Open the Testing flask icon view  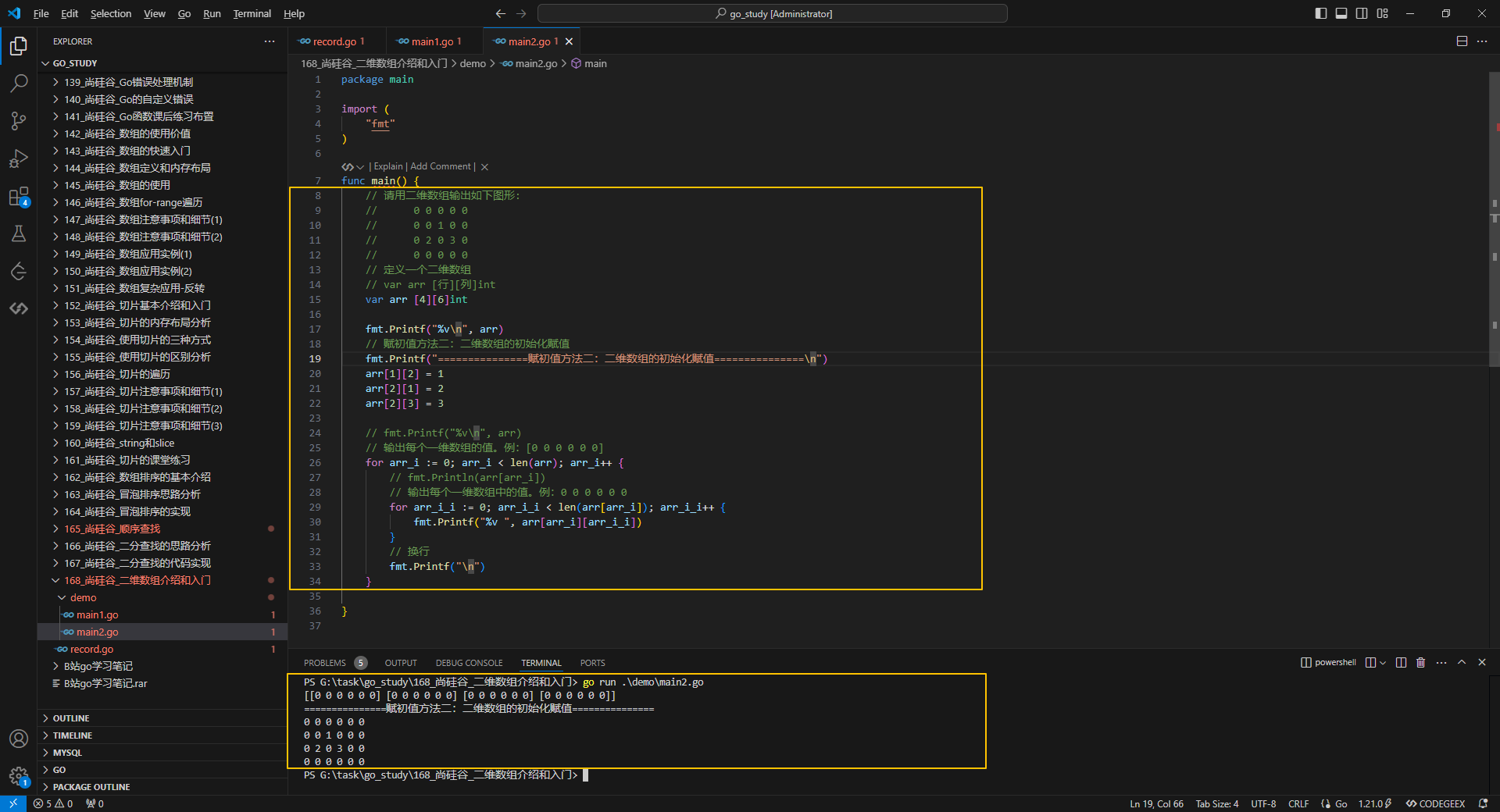point(19,233)
